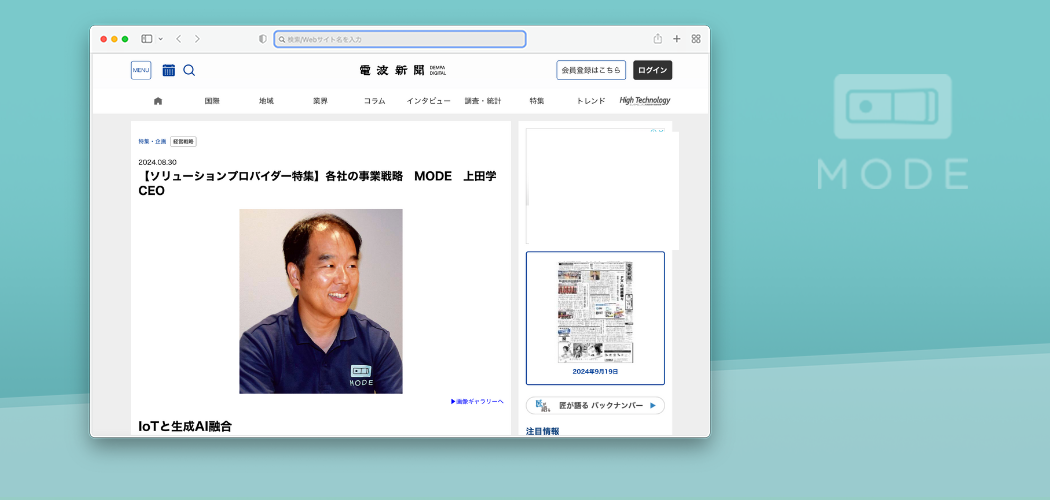This screenshot has height=500, width=1050.
Task: Add a new tab with plus icon
Action: click(677, 39)
